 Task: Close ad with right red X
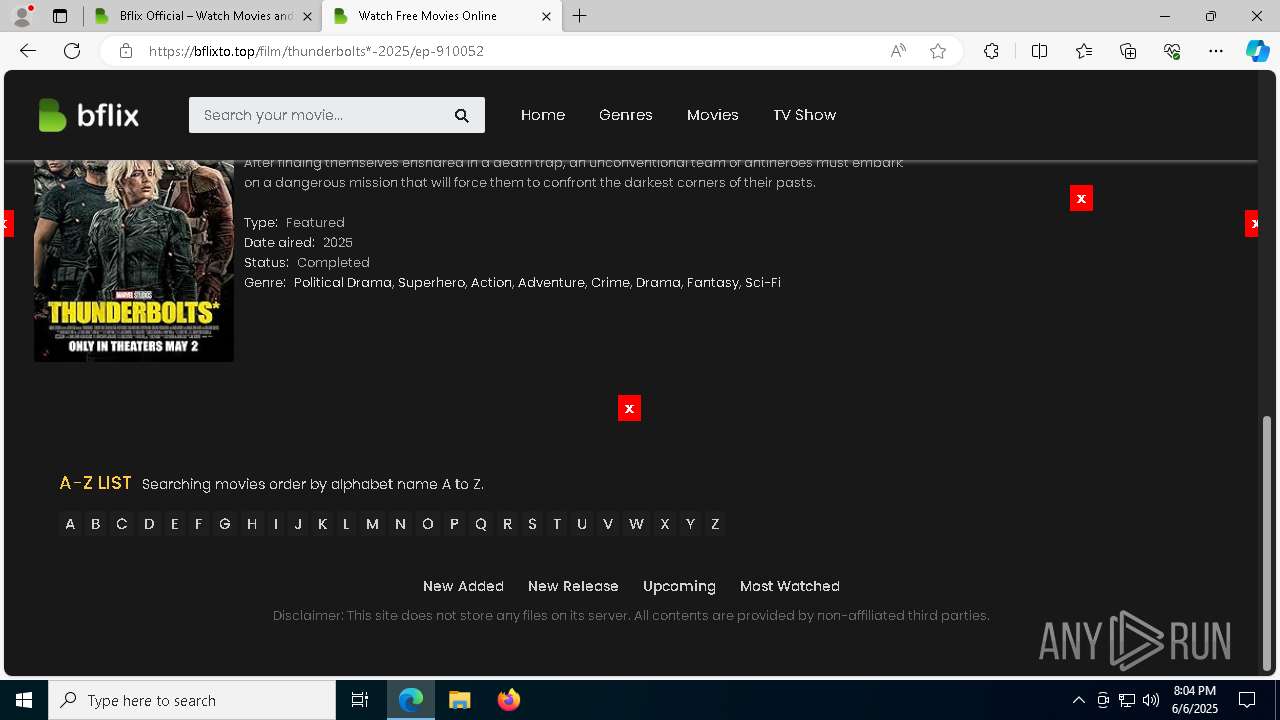[1081, 198]
